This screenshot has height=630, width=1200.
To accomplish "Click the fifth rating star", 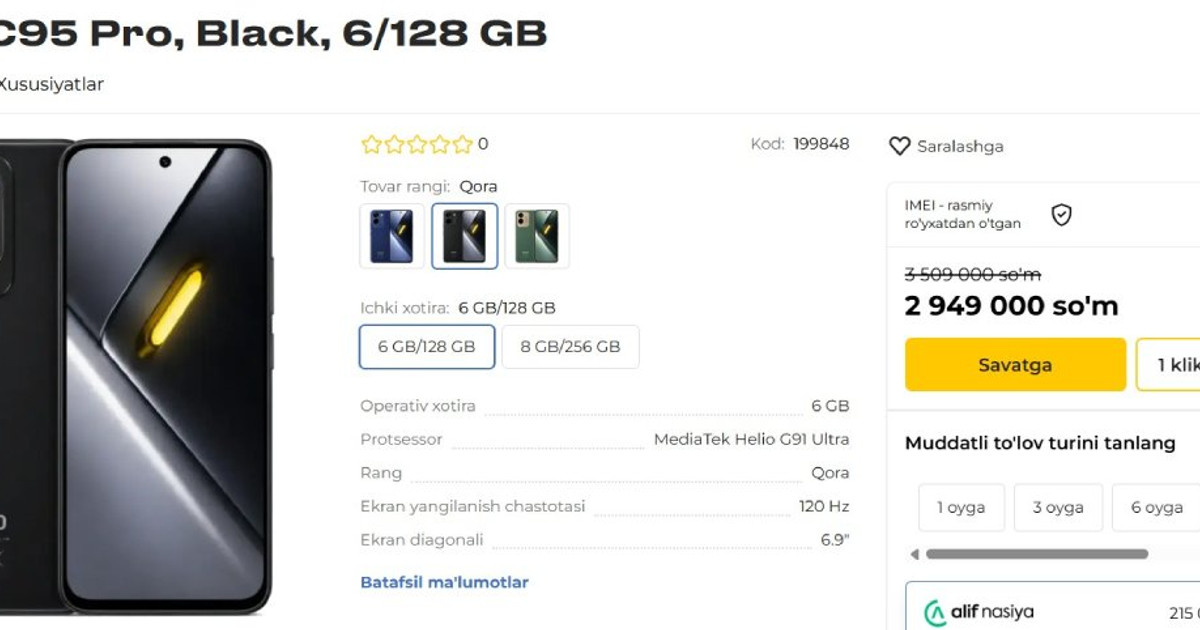I will pyautogui.click(x=462, y=144).
